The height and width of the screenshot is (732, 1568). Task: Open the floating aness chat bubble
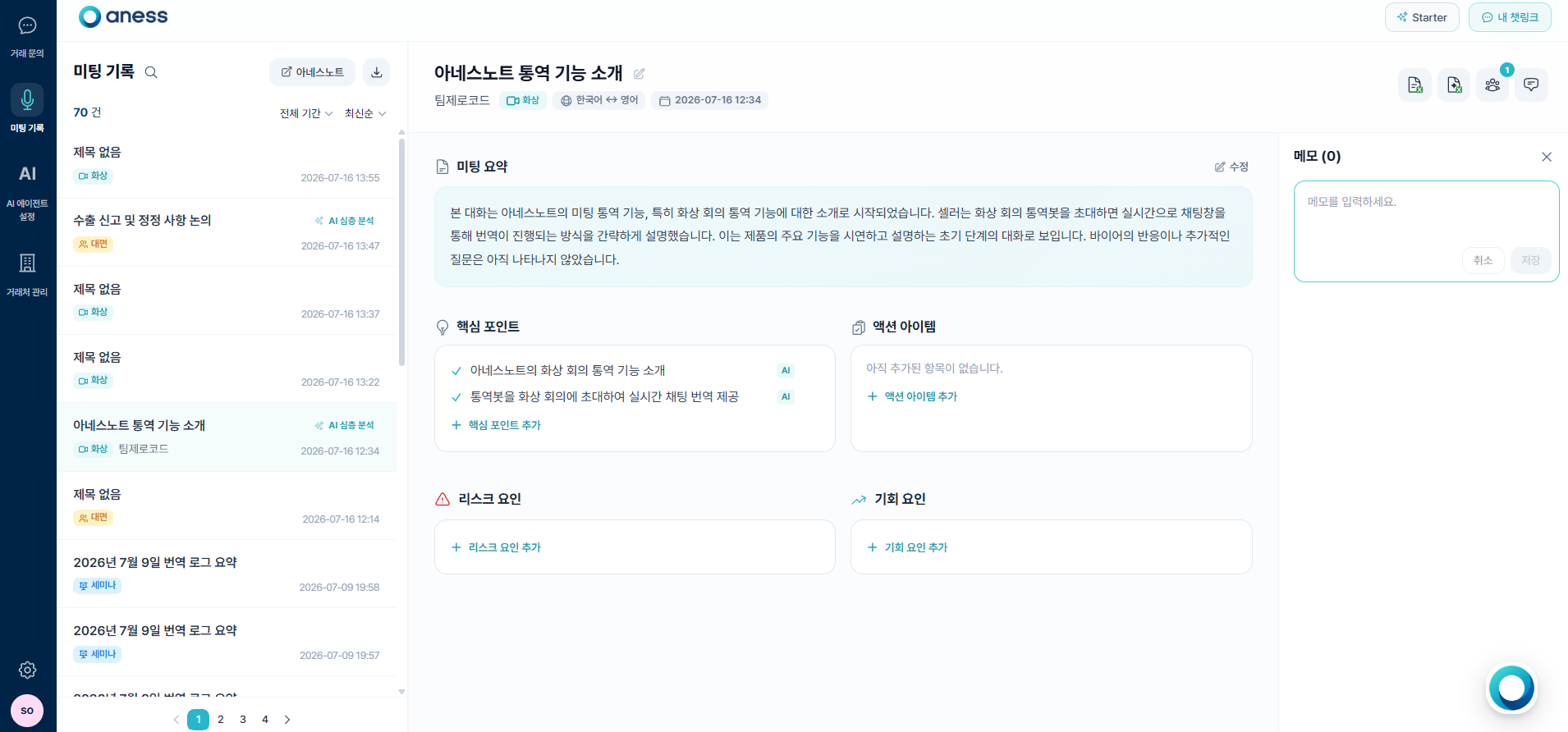1511,689
